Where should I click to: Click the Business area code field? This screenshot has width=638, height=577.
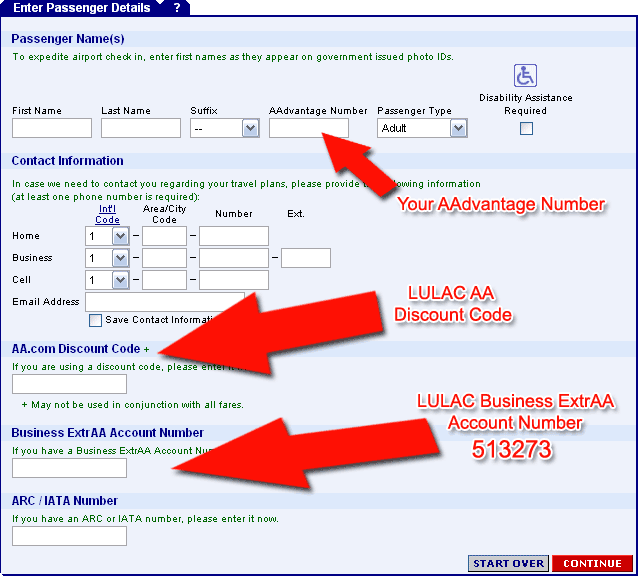pyautogui.click(x=164, y=258)
